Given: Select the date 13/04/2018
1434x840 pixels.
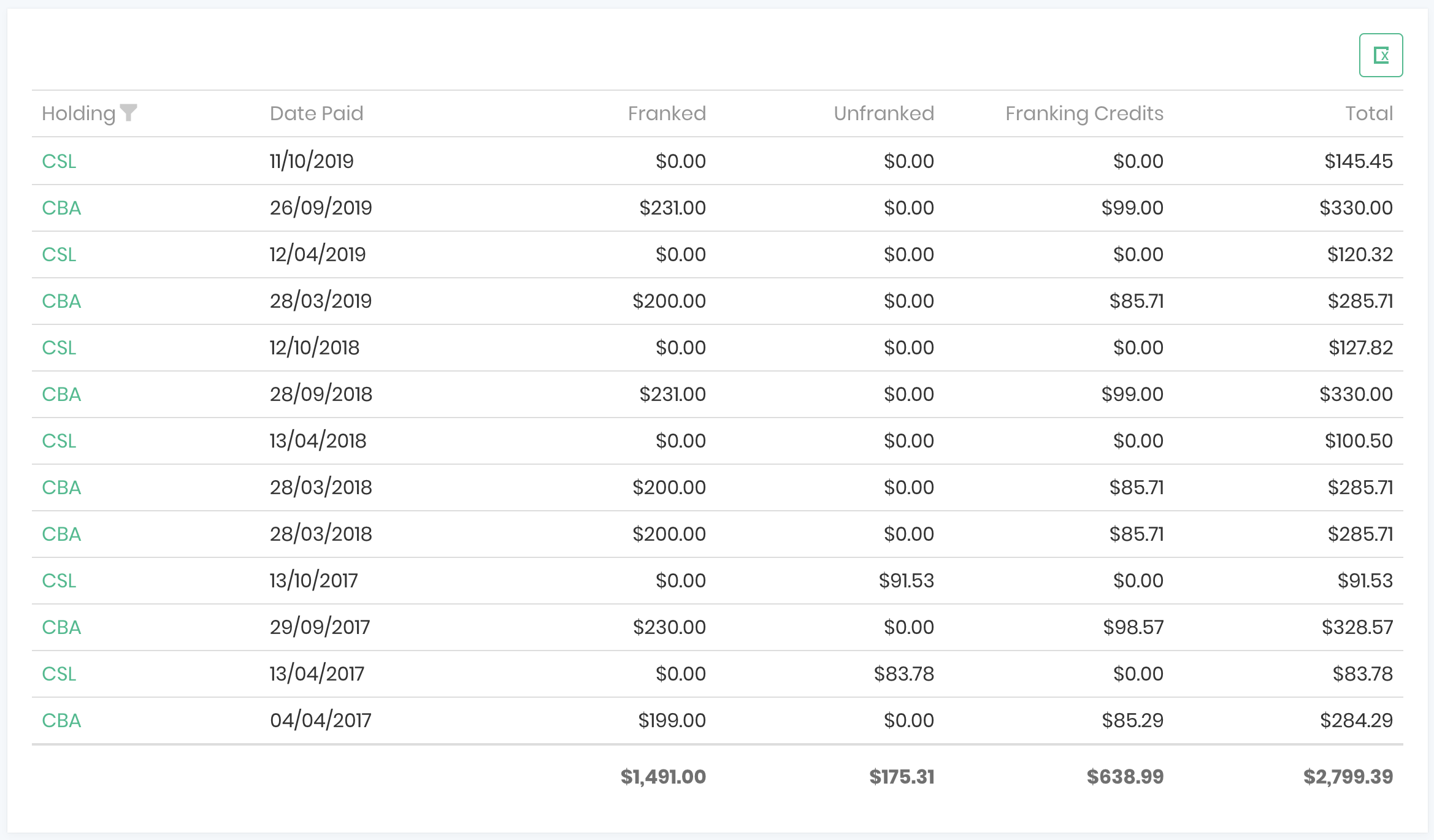Looking at the screenshot, I should click(318, 441).
